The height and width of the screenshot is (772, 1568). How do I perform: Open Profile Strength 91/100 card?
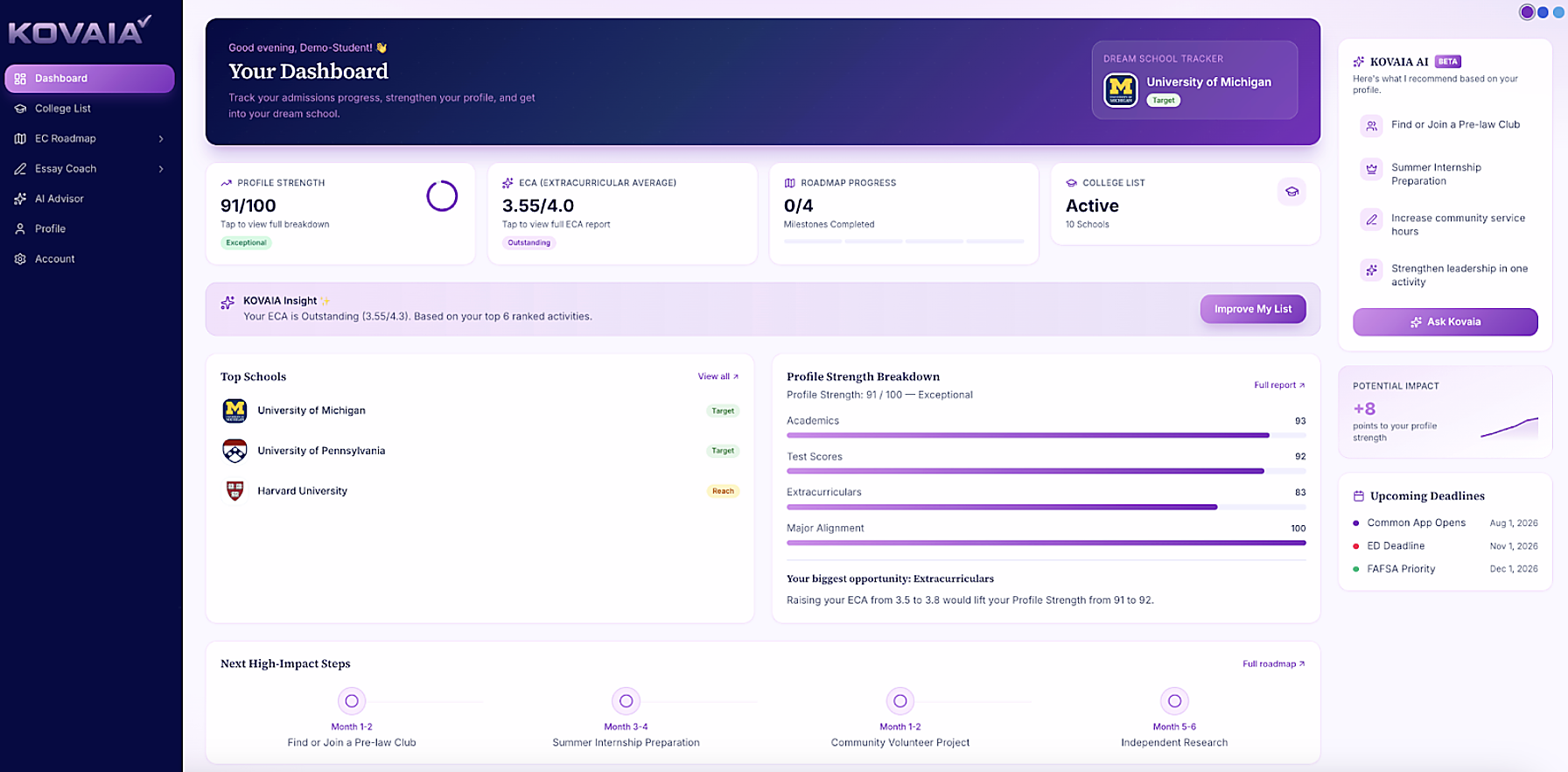pyautogui.click(x=340, y=214)
